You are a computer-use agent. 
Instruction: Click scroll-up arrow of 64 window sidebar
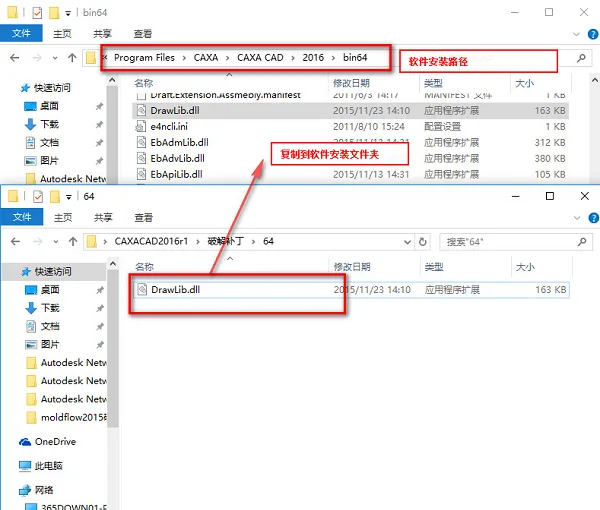113,264
